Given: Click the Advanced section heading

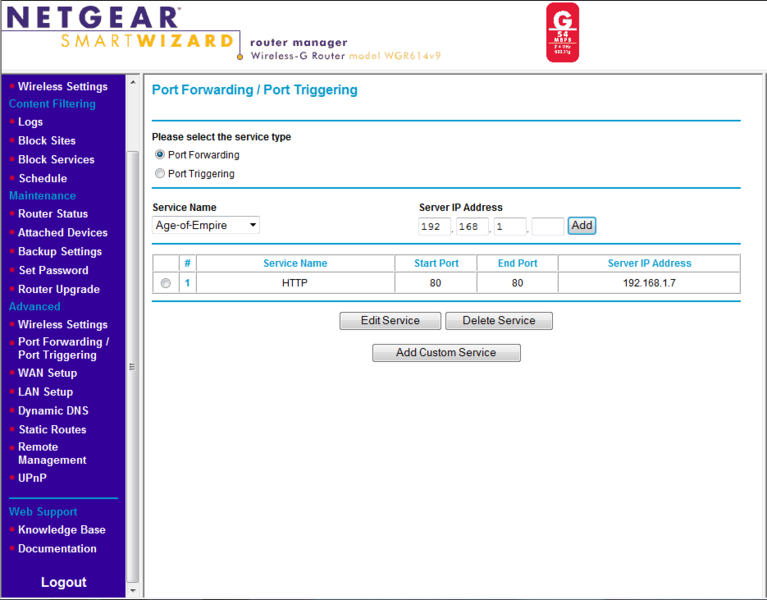Looking at the screenshot, I should click(35, 307).
